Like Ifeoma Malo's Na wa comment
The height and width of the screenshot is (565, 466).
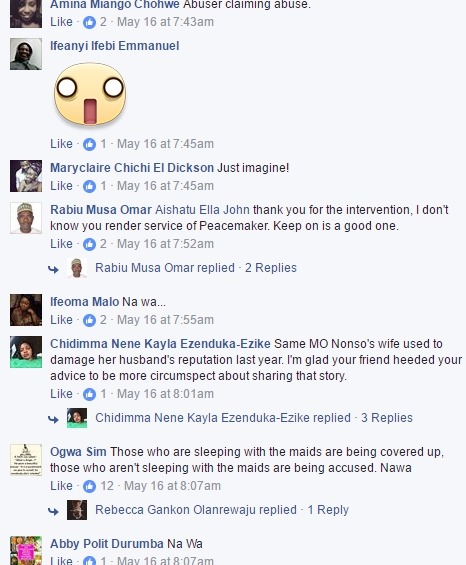[x=61, y=320]
